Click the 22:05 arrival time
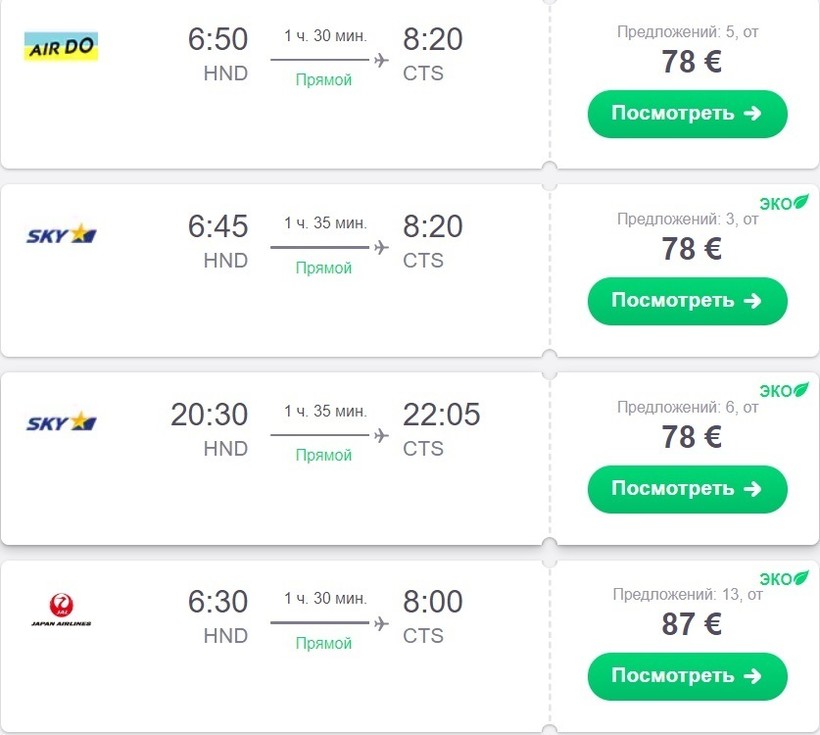 click(441, 414)
